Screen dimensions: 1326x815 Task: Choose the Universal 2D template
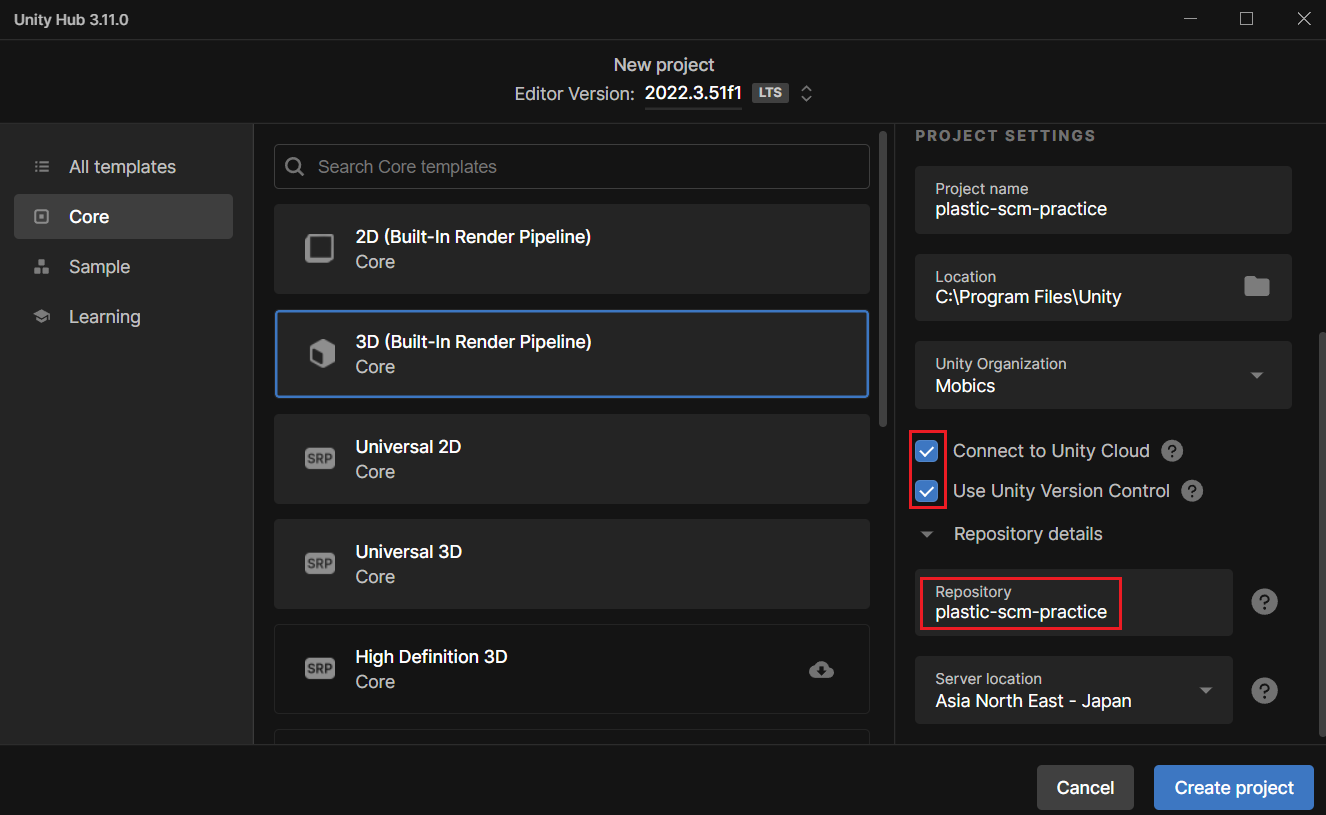[x=572, y=459]
